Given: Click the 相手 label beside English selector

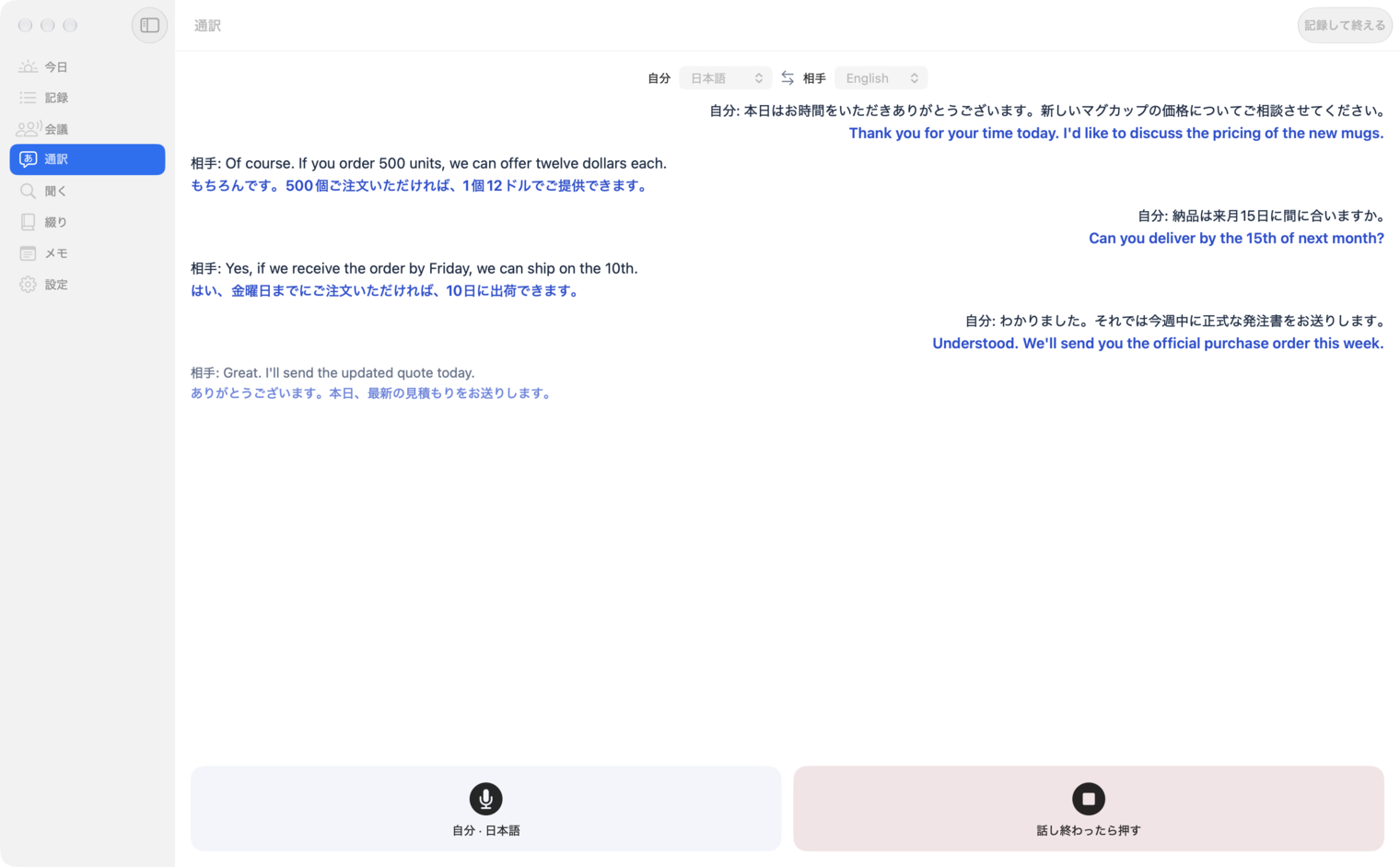Looking at the screenshot, I should [x=814, y=78].
